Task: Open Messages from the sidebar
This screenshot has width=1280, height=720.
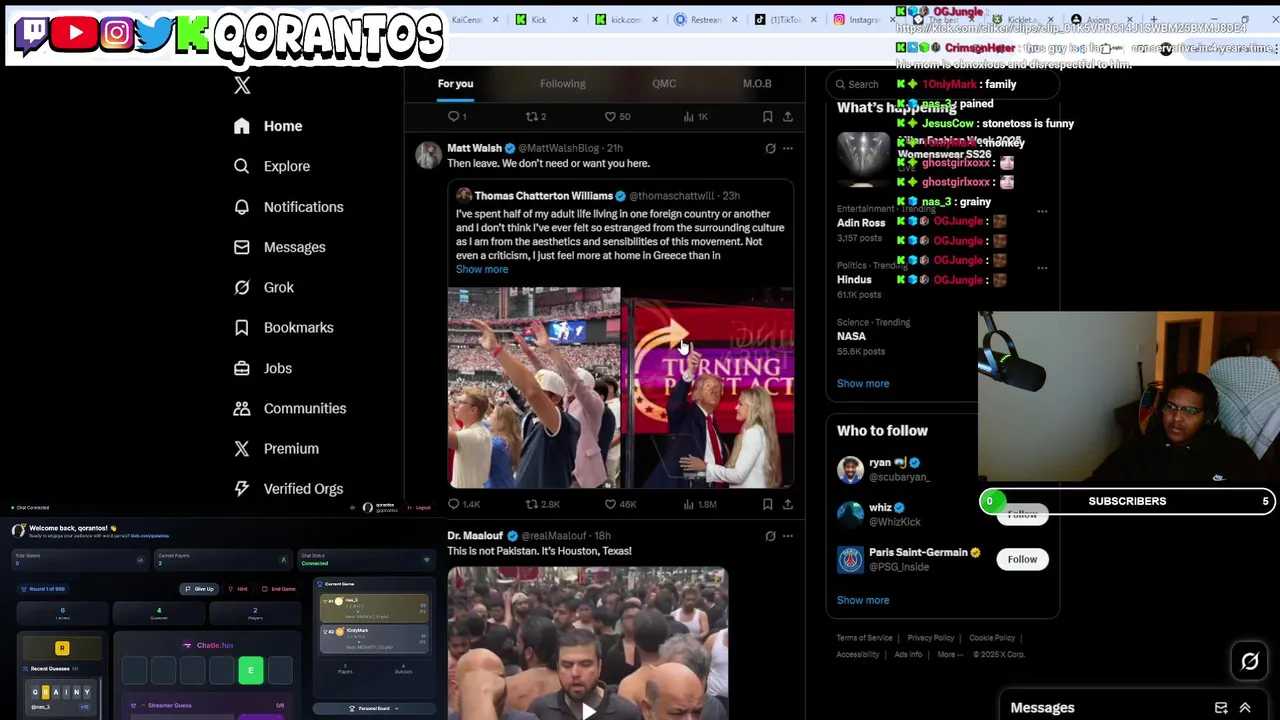Action: click(x=279, y=247)
